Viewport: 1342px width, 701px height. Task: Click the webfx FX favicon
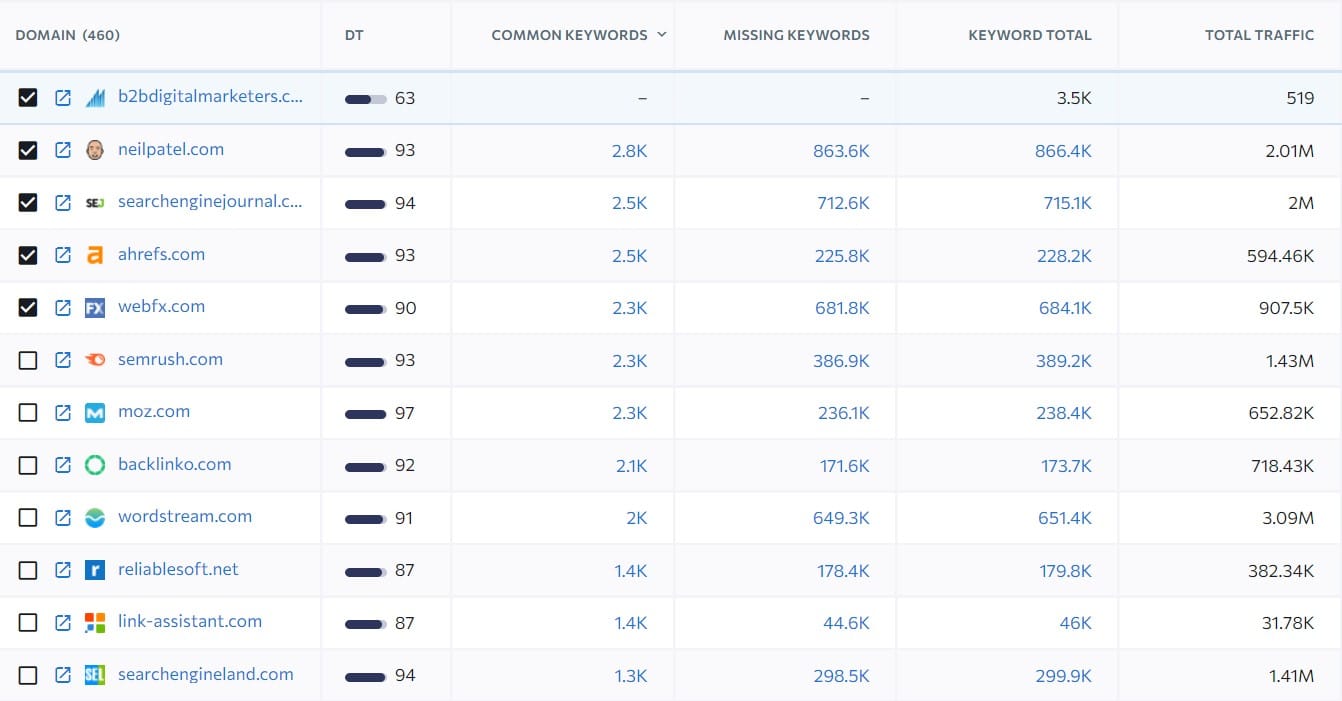[95, 308]
